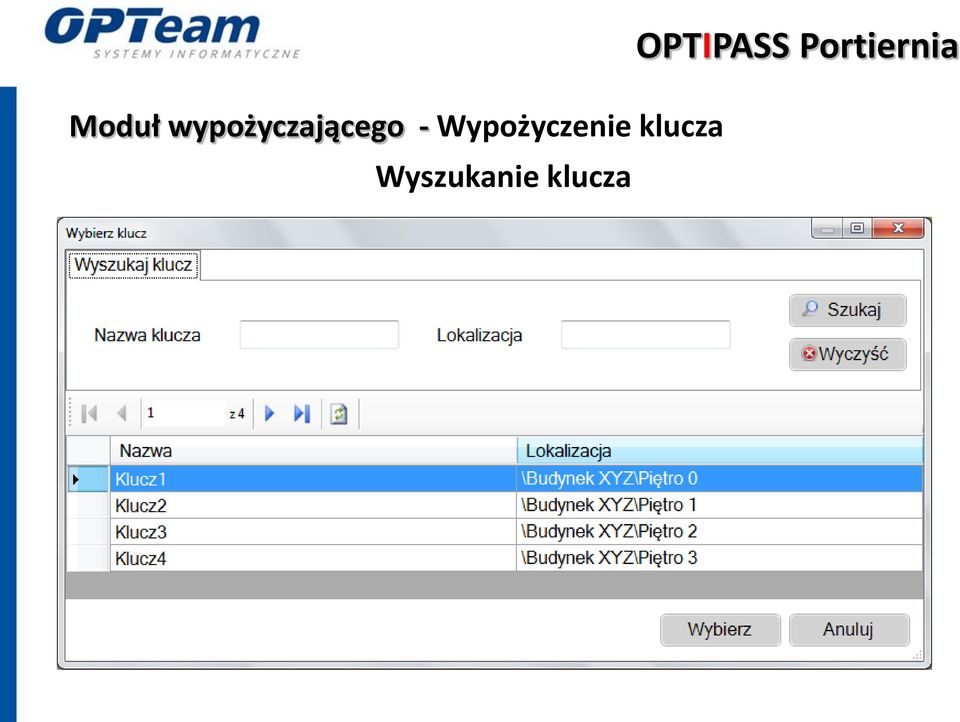This screenshot has width=960, height=722.
Task: Refresh the key list
Action: [339, 414]
